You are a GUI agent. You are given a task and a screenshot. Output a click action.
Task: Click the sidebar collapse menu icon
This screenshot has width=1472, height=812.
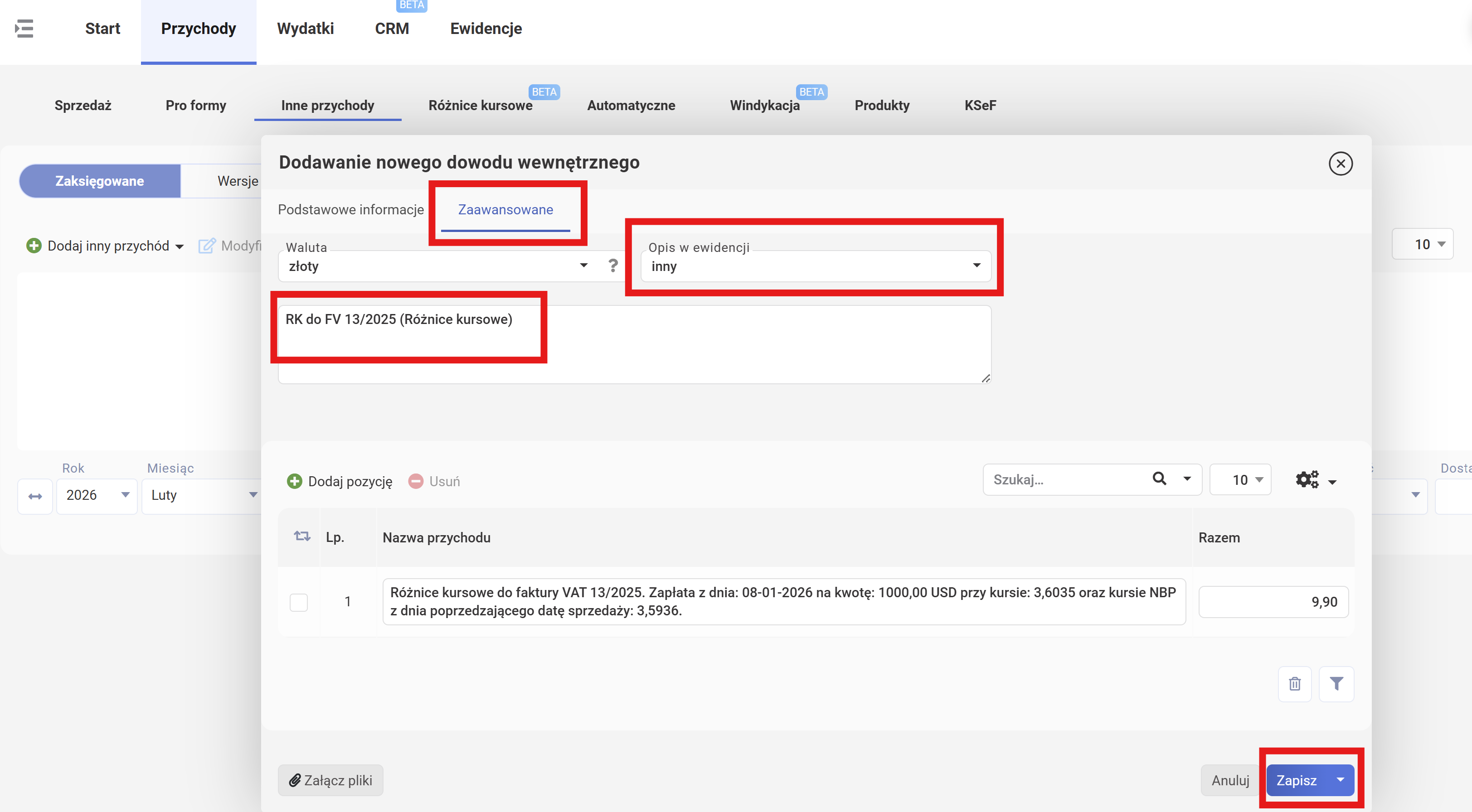[x=24, y=29]
